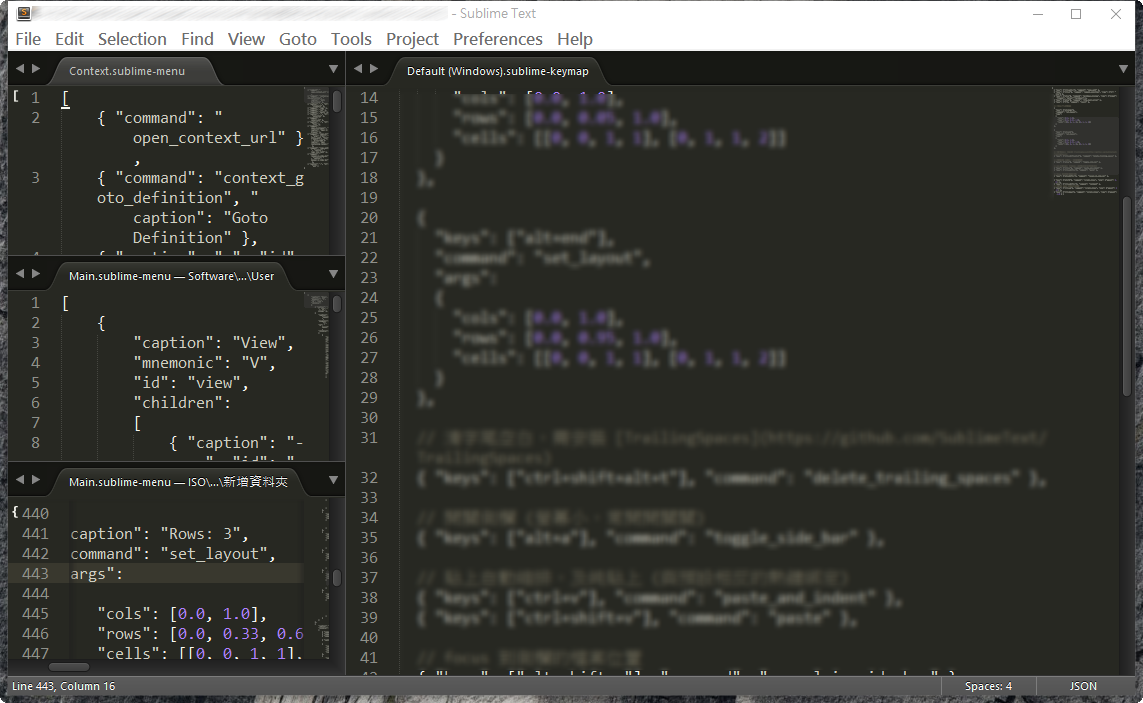Click the Sublime Text app icon in title bar

click(x=23, y=13)
